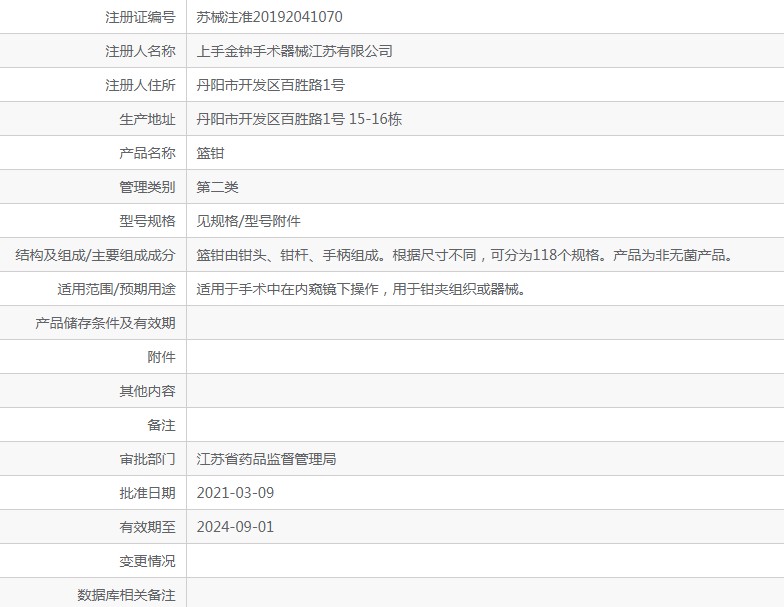784x607 pixels.
Task: Click address value 丹阳市开发区百胜路1号 15-16栋
Action: (x=299, y=119)
